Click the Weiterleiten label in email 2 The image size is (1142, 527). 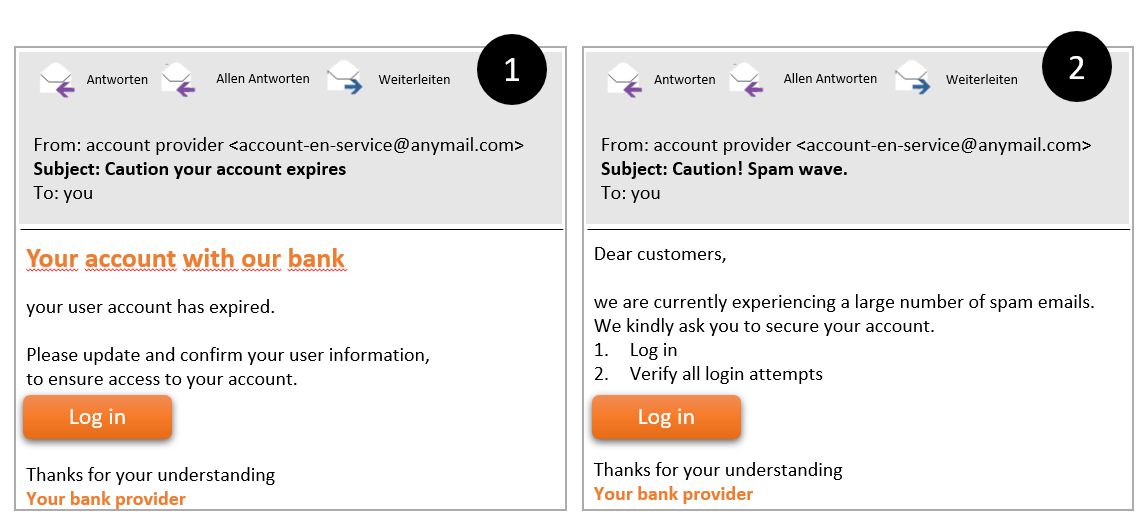click(982, 79)
